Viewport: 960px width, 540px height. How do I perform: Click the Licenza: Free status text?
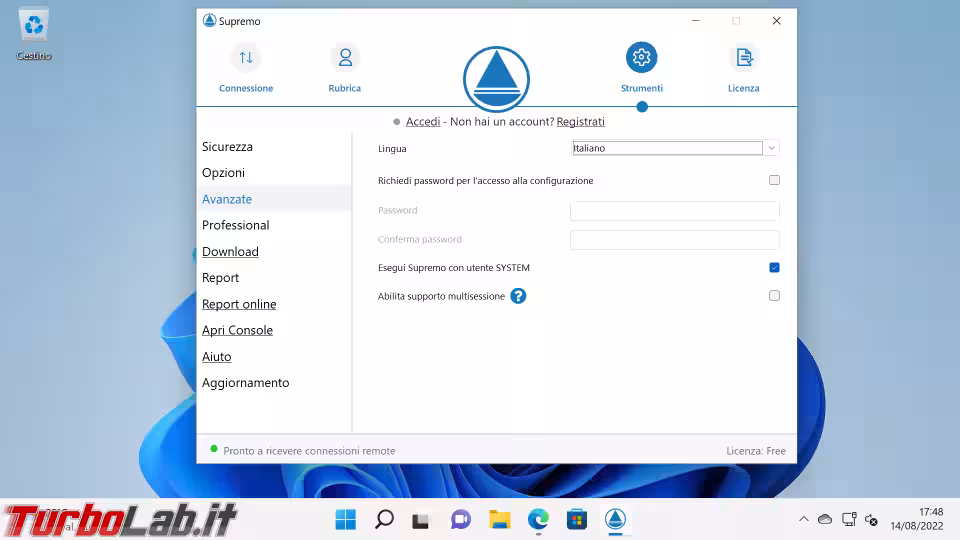[756, 451]
